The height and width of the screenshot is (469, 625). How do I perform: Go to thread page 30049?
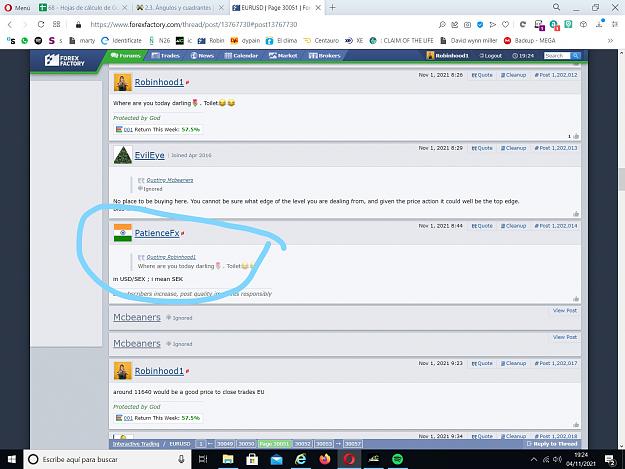coord(225,444)
